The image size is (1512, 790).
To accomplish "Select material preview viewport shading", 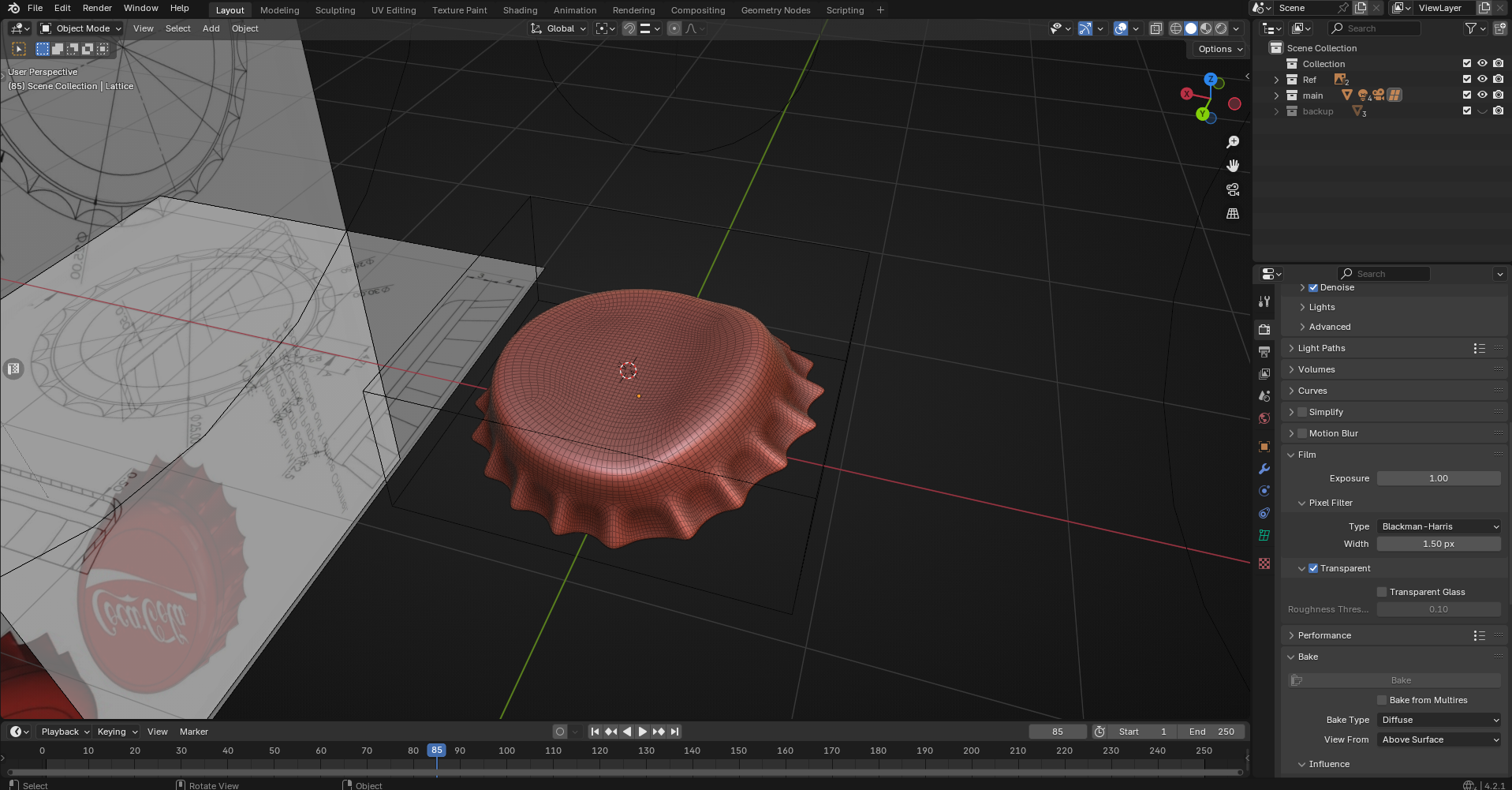I will (1206, 28).
